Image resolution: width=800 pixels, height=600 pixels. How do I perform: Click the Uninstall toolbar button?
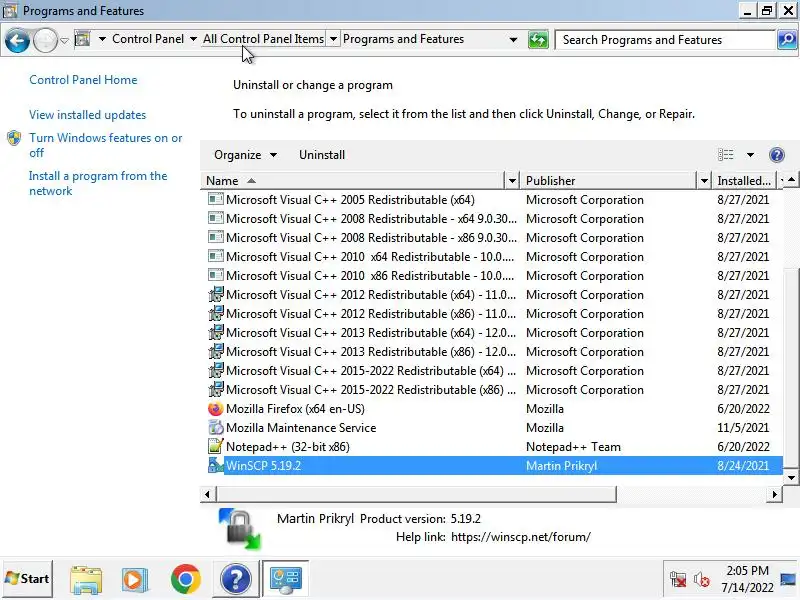pyautogui.click(x=322, y=155)
